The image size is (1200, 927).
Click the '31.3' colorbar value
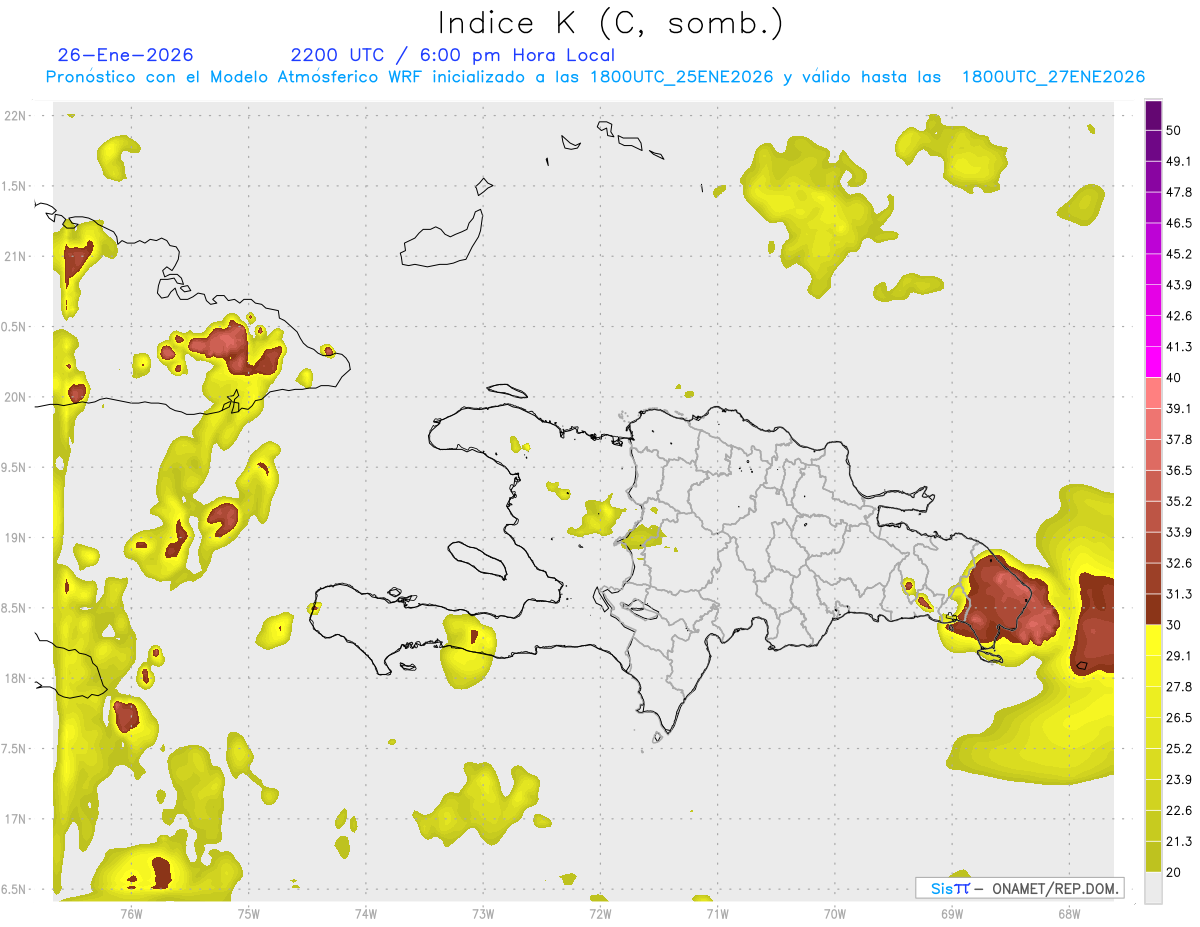(1179, 594)
